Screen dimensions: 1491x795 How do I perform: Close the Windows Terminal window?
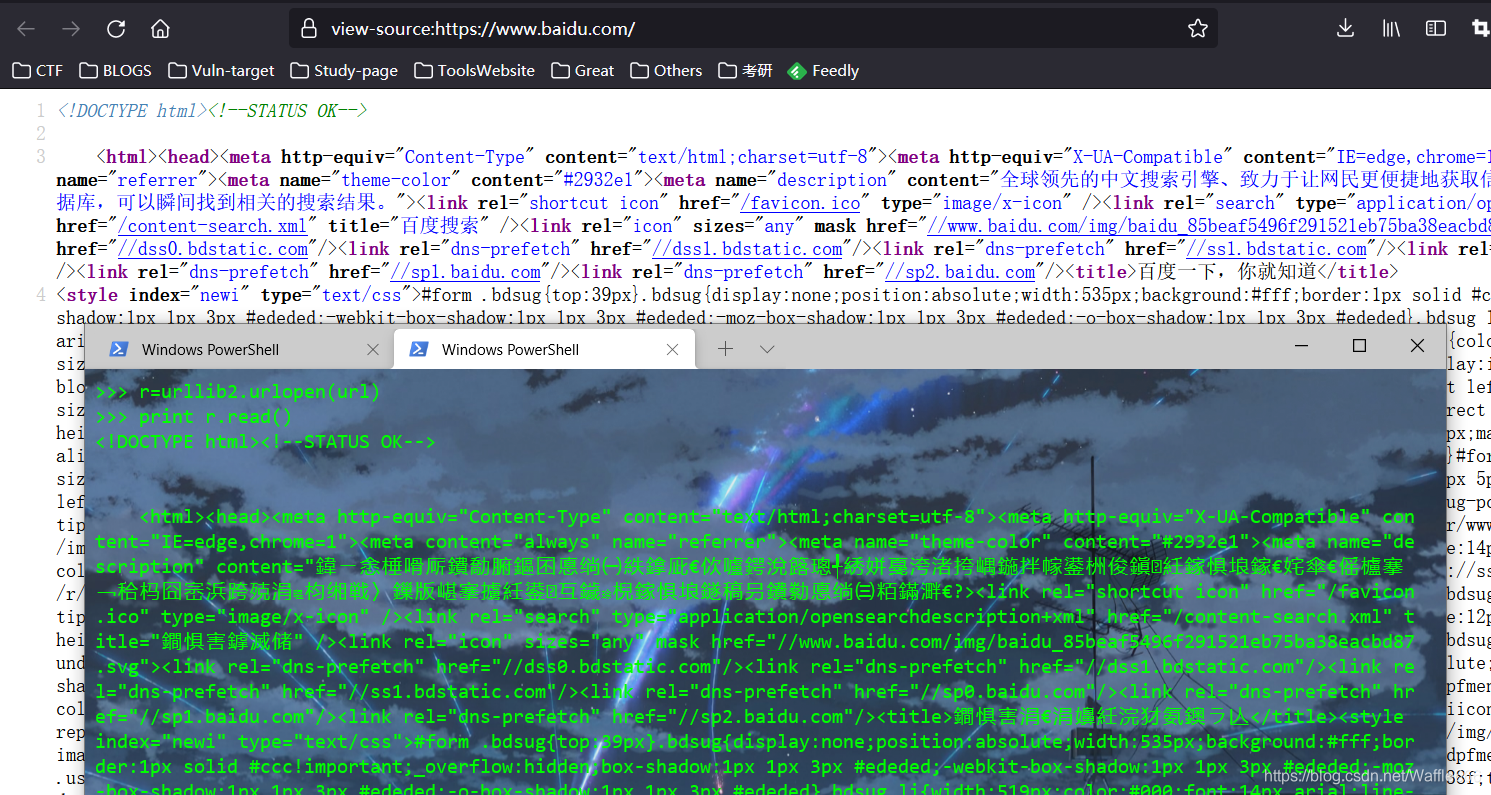point(1417,346)
